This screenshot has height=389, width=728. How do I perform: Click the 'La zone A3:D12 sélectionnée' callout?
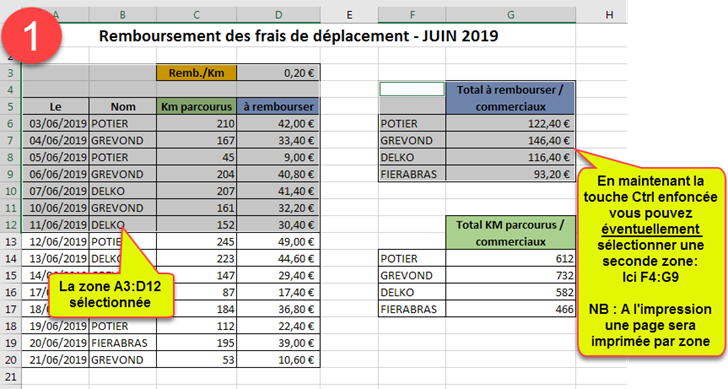click(x=110, y=295)
